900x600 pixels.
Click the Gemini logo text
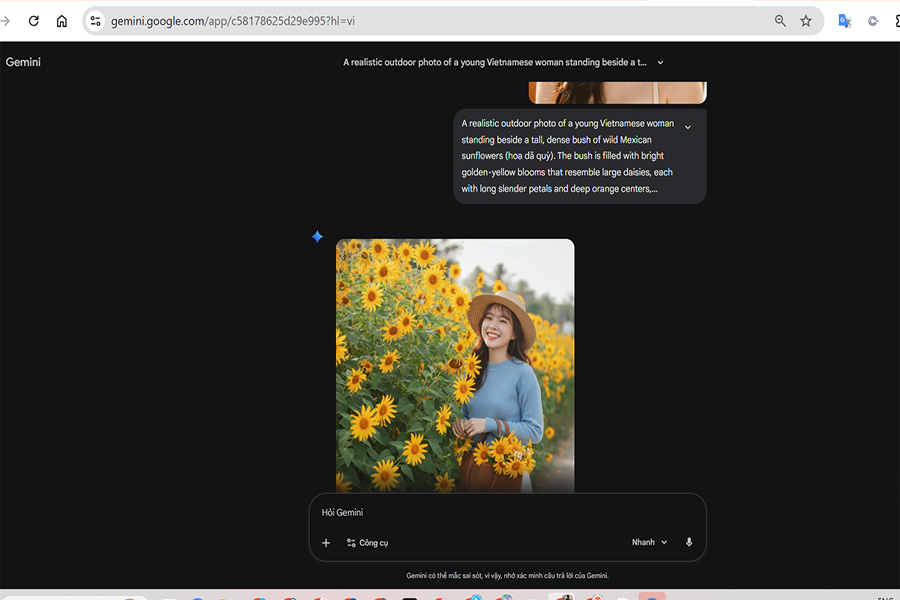point(23,62)
